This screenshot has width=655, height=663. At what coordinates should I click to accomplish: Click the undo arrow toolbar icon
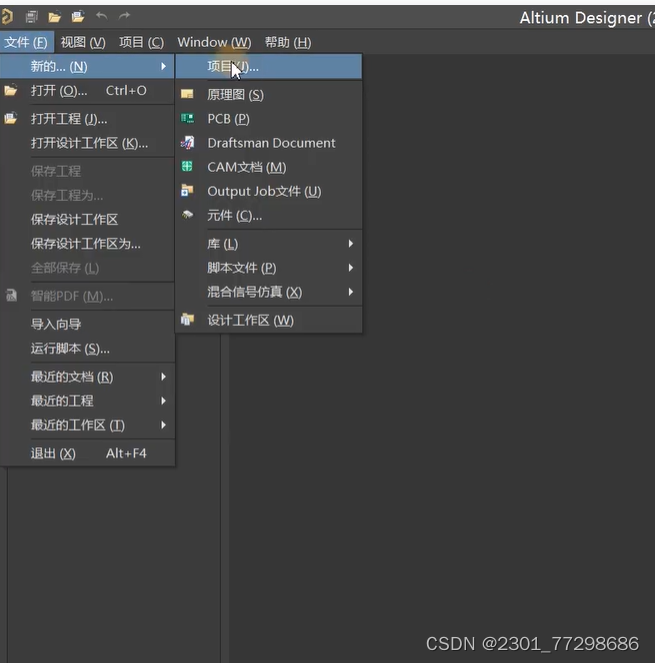tap(101, 16)
